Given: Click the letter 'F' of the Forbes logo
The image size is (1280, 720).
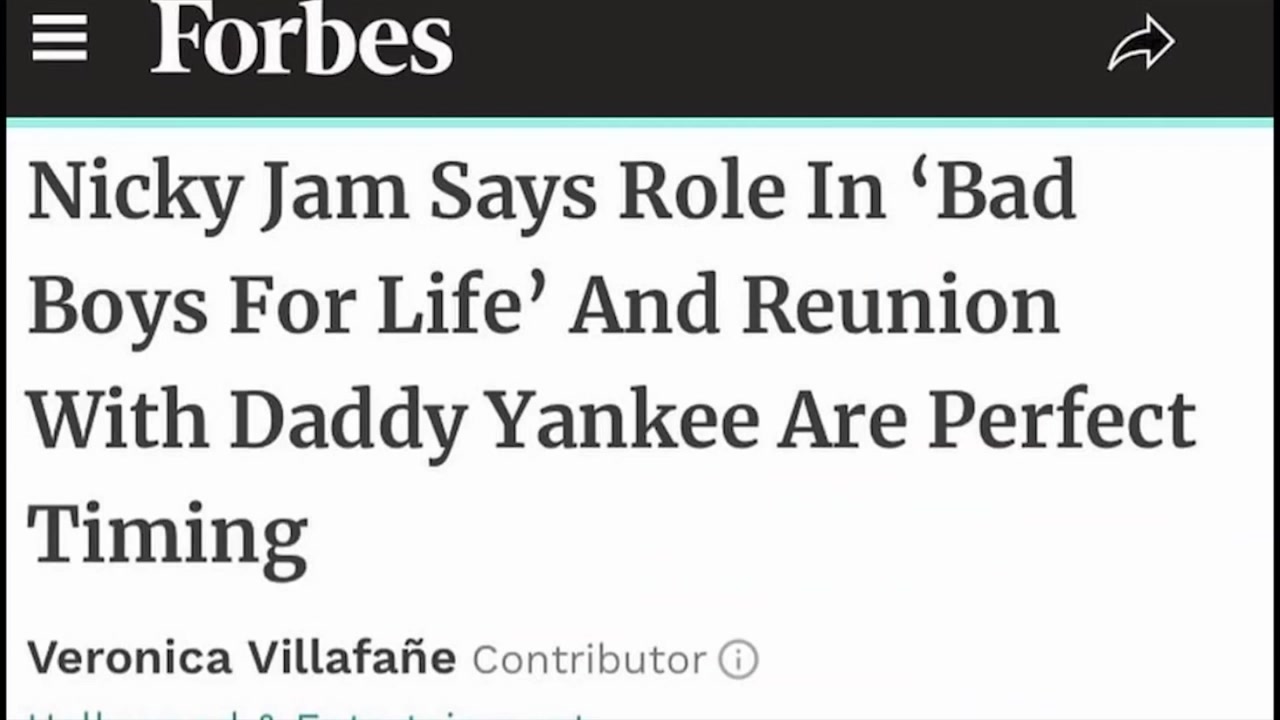Looking at the screenshot, I should point(181,38).
